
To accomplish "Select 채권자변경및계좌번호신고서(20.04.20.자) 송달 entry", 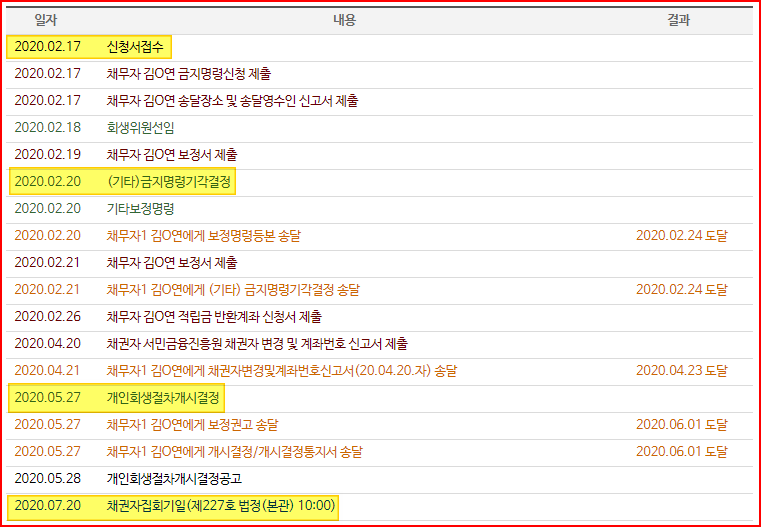I will (x=281, y=371).
